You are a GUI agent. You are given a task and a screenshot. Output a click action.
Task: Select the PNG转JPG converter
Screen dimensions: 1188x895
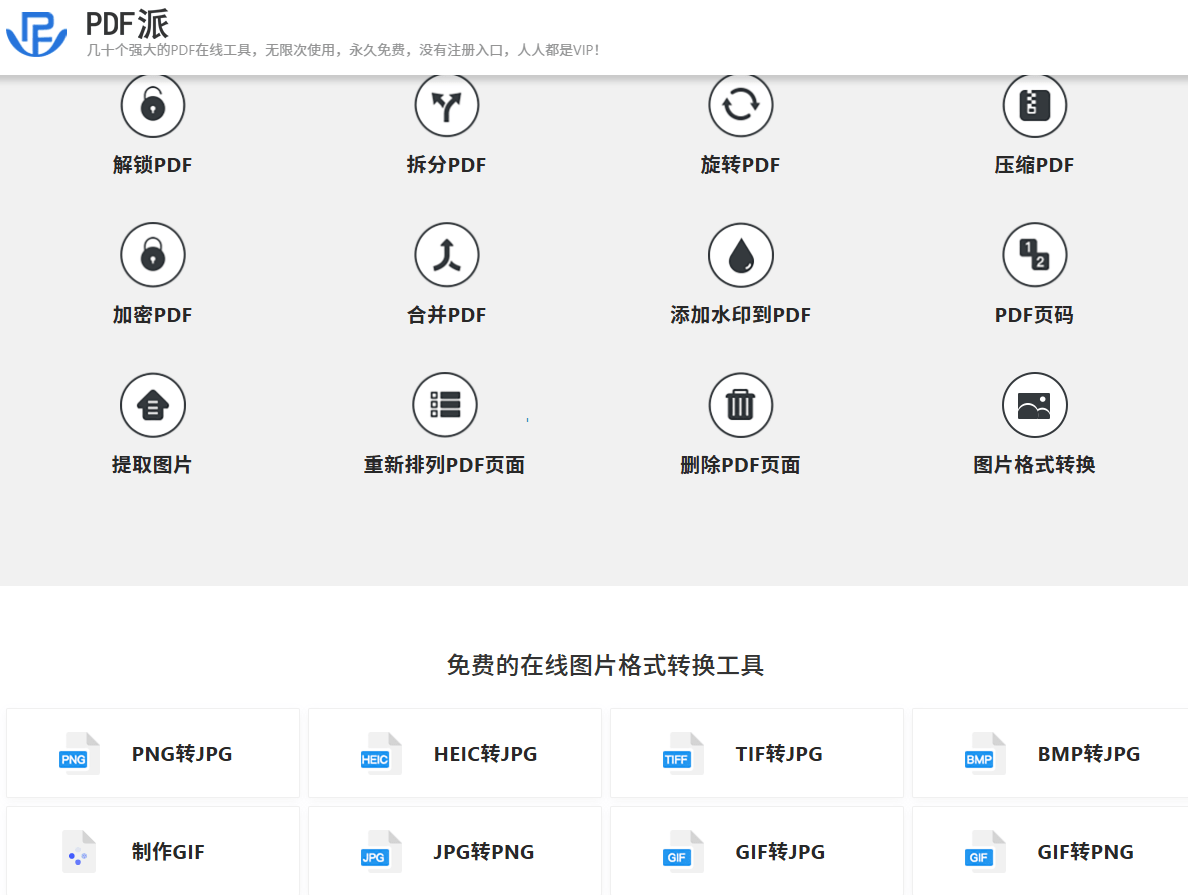pyautogui.click(x=152, y=753)
